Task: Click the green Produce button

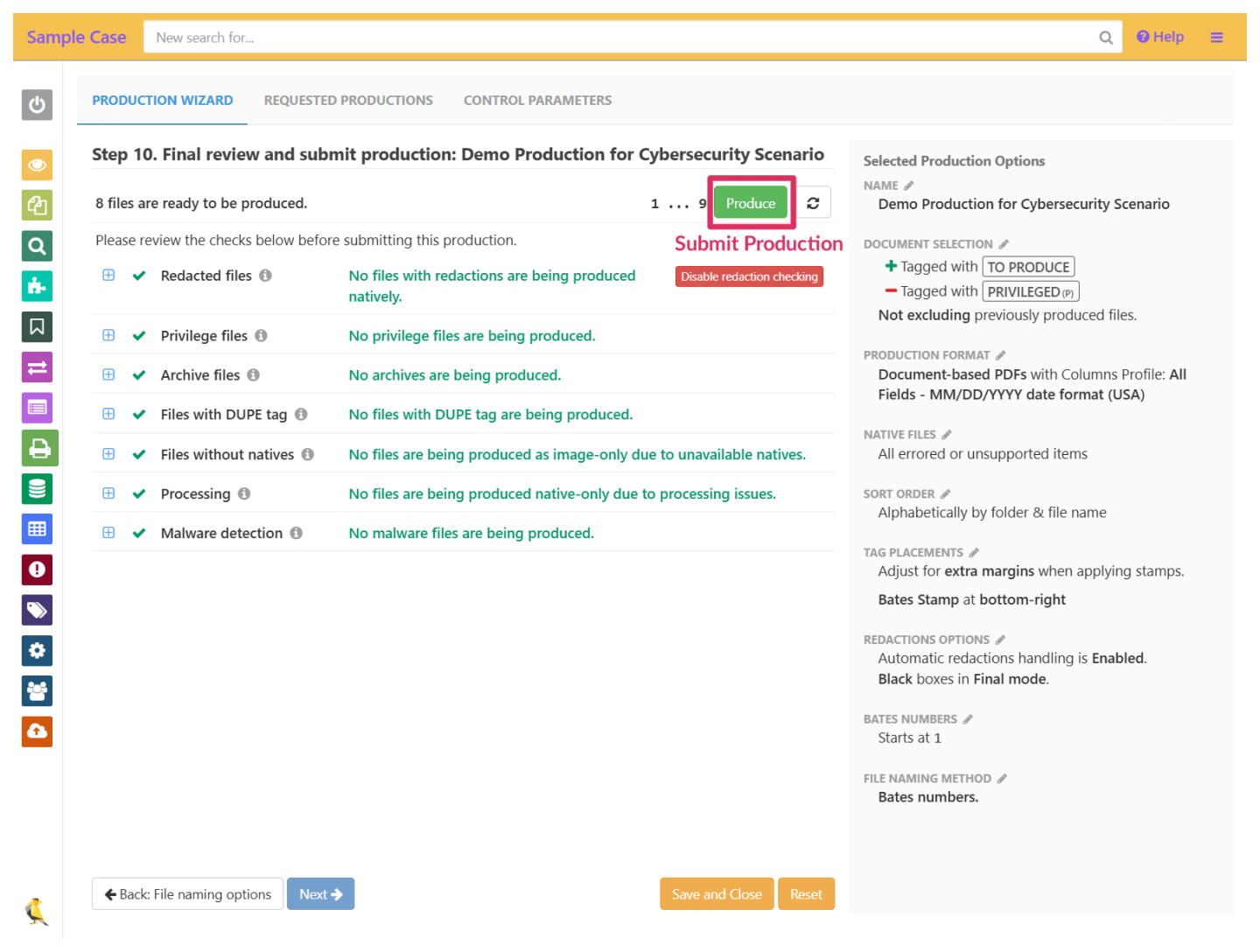Action: coord(750,203)
